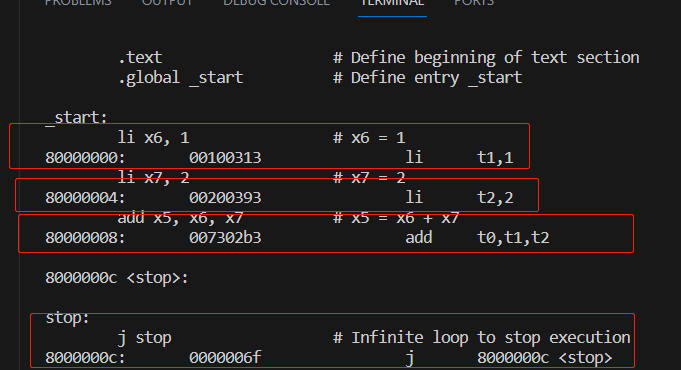Click the .text directive line

[140, 58]
